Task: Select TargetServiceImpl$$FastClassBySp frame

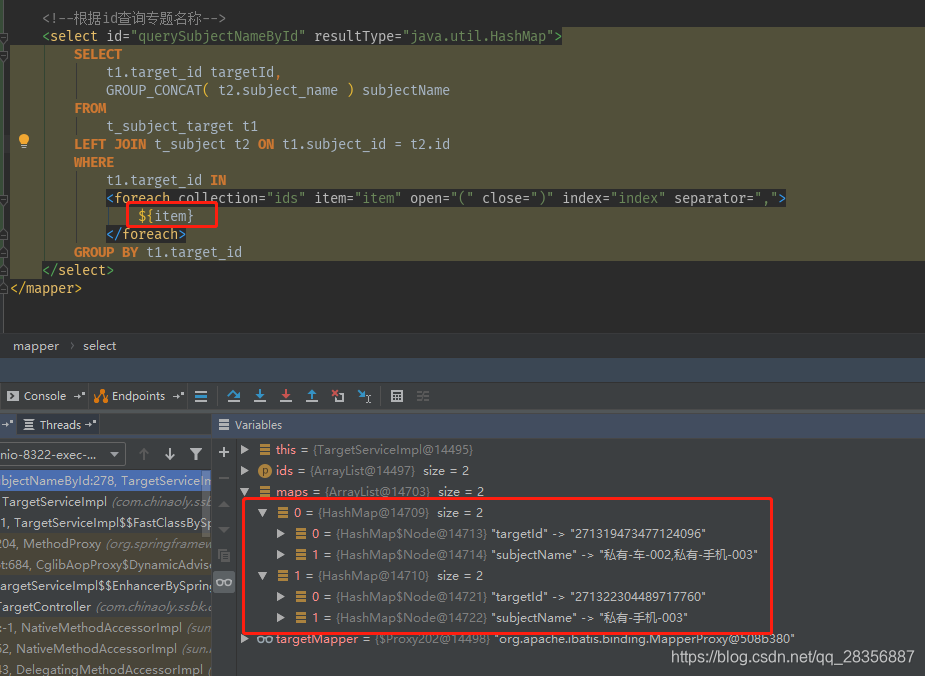Action: [x=105, y=523]
